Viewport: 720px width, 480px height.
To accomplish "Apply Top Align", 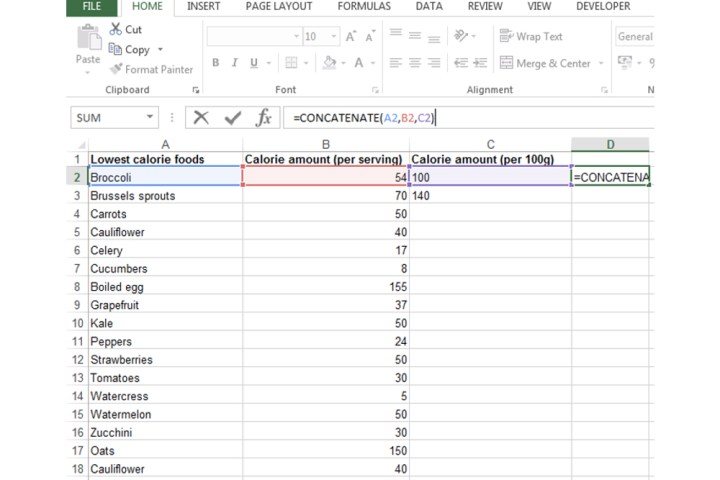I will tap(396, 35).
